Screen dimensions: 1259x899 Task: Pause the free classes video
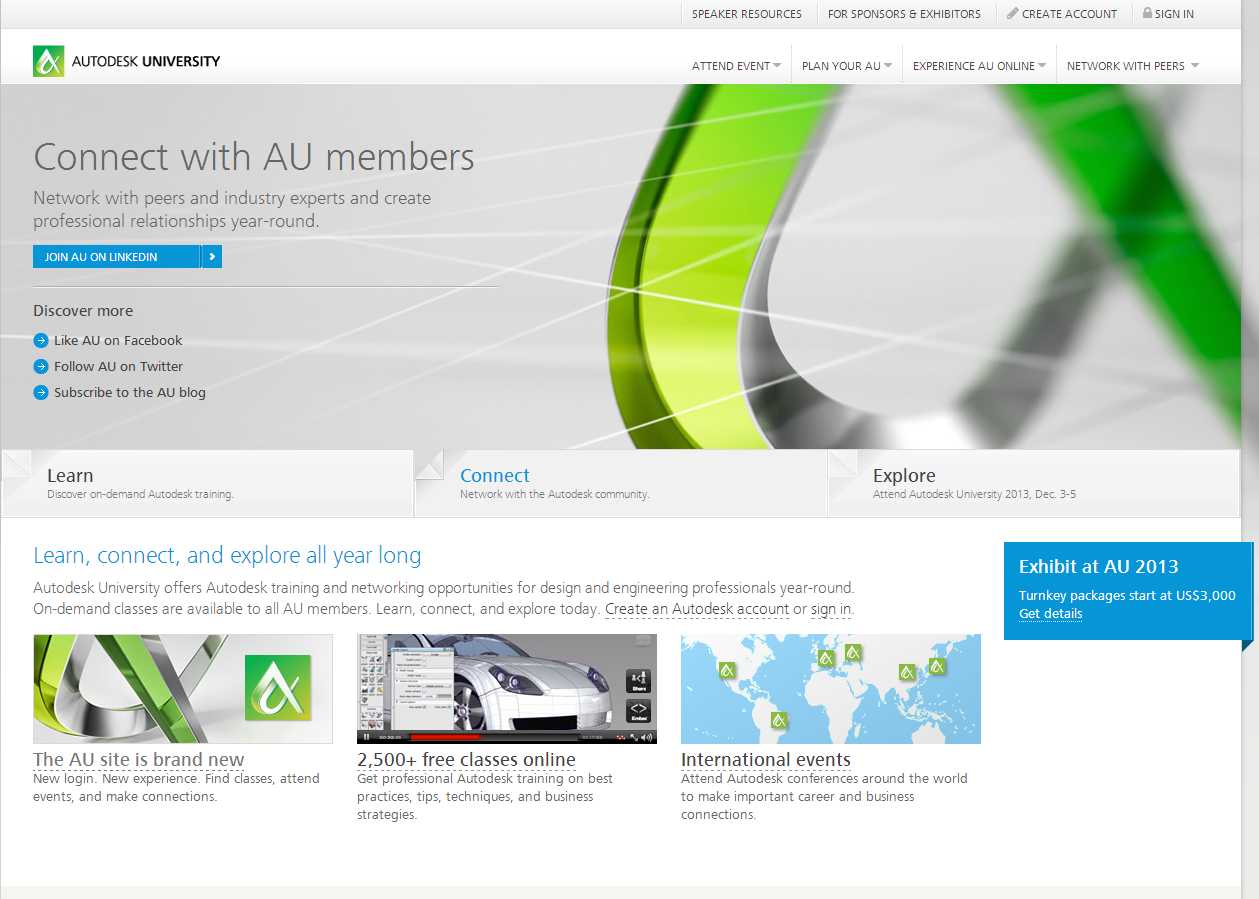click(x=366, y=738)
